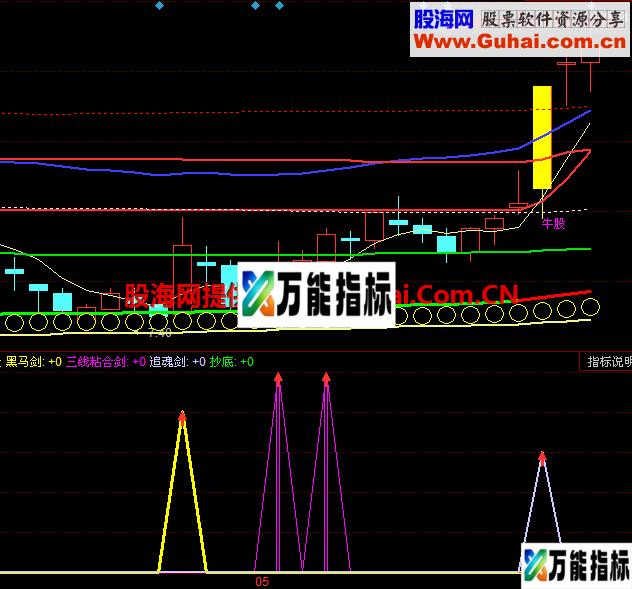Click the red arrow atop the first magenta peak
The width and height of the screenshot is (632, 589).
pyautogui.click(x=278, y=379)
